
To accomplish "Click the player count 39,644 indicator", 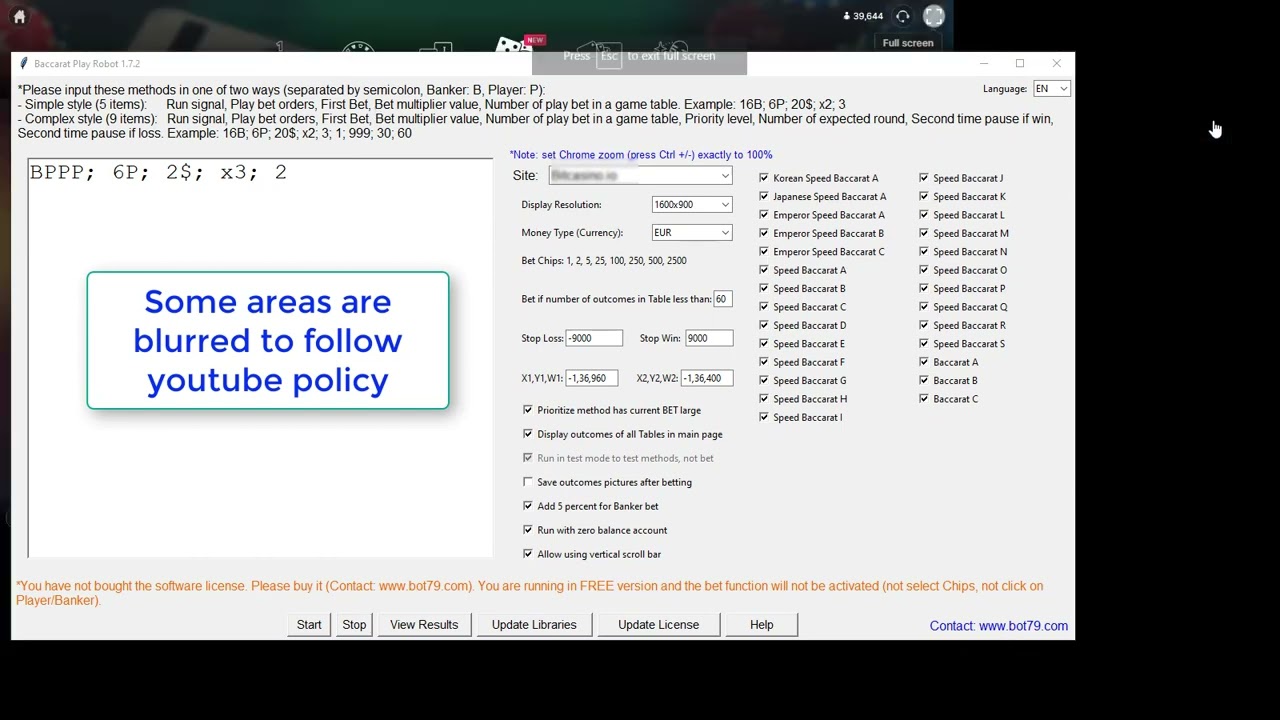I will [864, 16].
